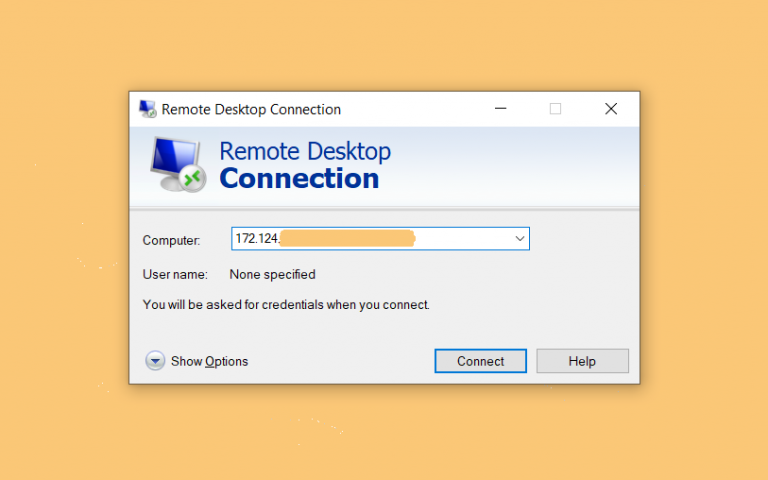The image size is (768, 480).
Task: Click the credentials notice text
Action: (x=286, y=305)
